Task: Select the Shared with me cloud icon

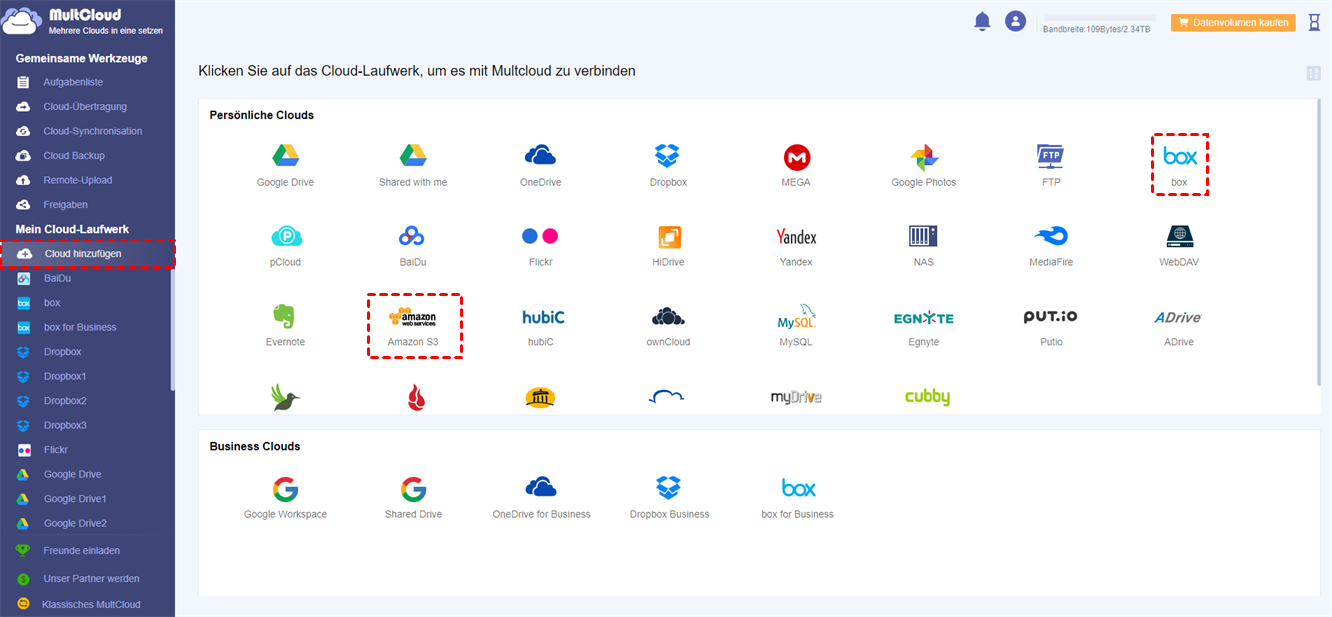Action: pos(413,165)
